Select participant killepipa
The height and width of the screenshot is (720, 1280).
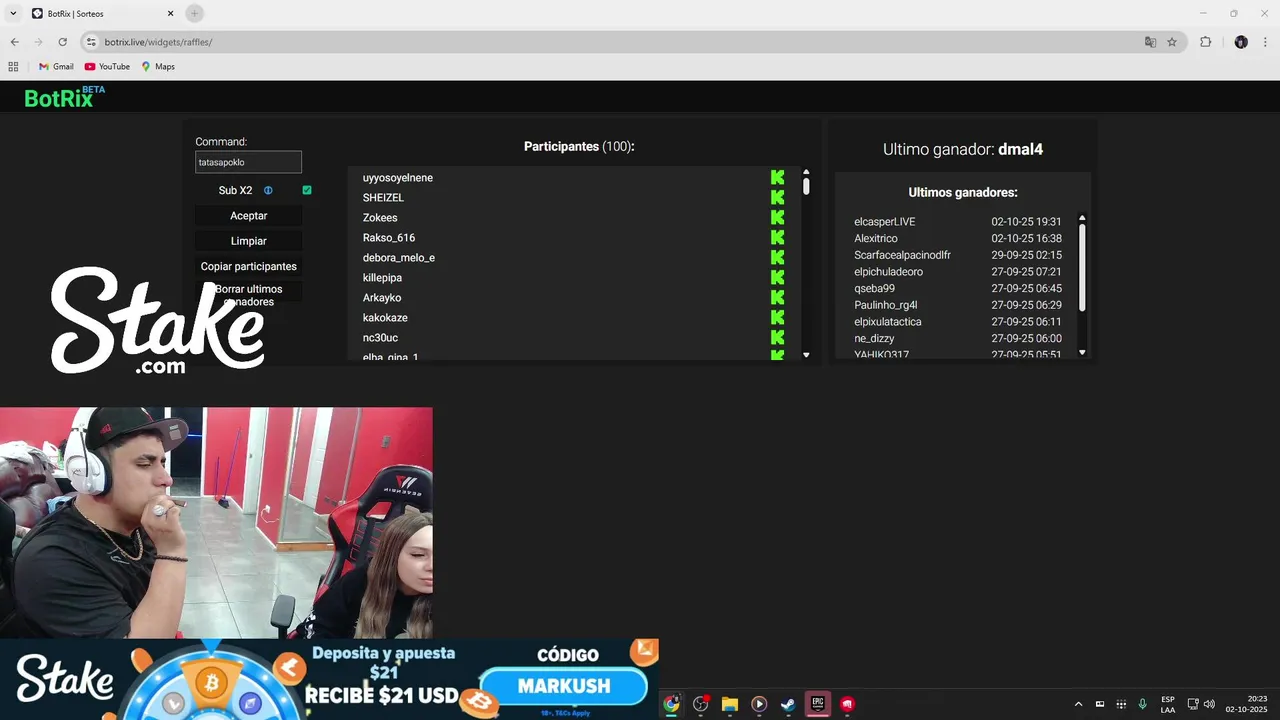[x=382, y=278]
